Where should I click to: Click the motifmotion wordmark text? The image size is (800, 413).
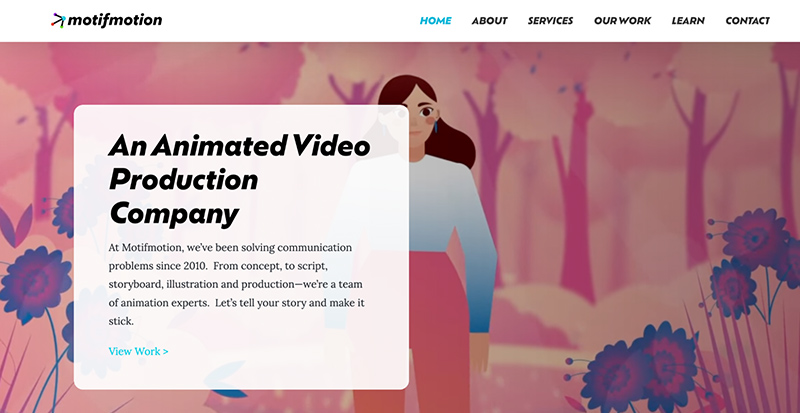click(115, 20)
